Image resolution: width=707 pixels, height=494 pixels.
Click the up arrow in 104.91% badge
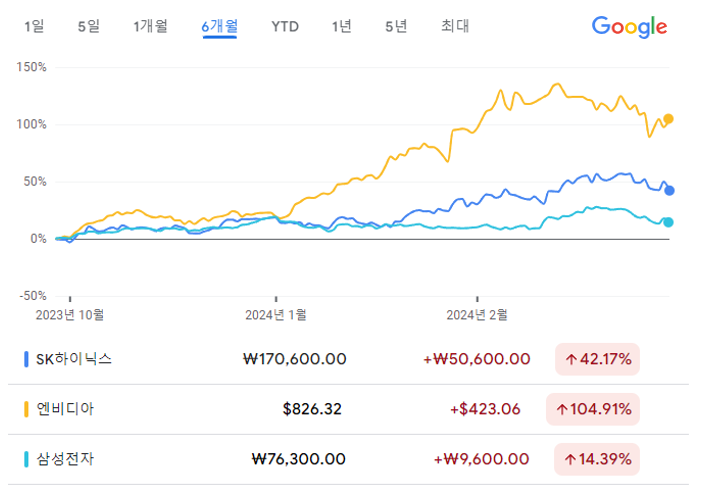click(562, 409)
